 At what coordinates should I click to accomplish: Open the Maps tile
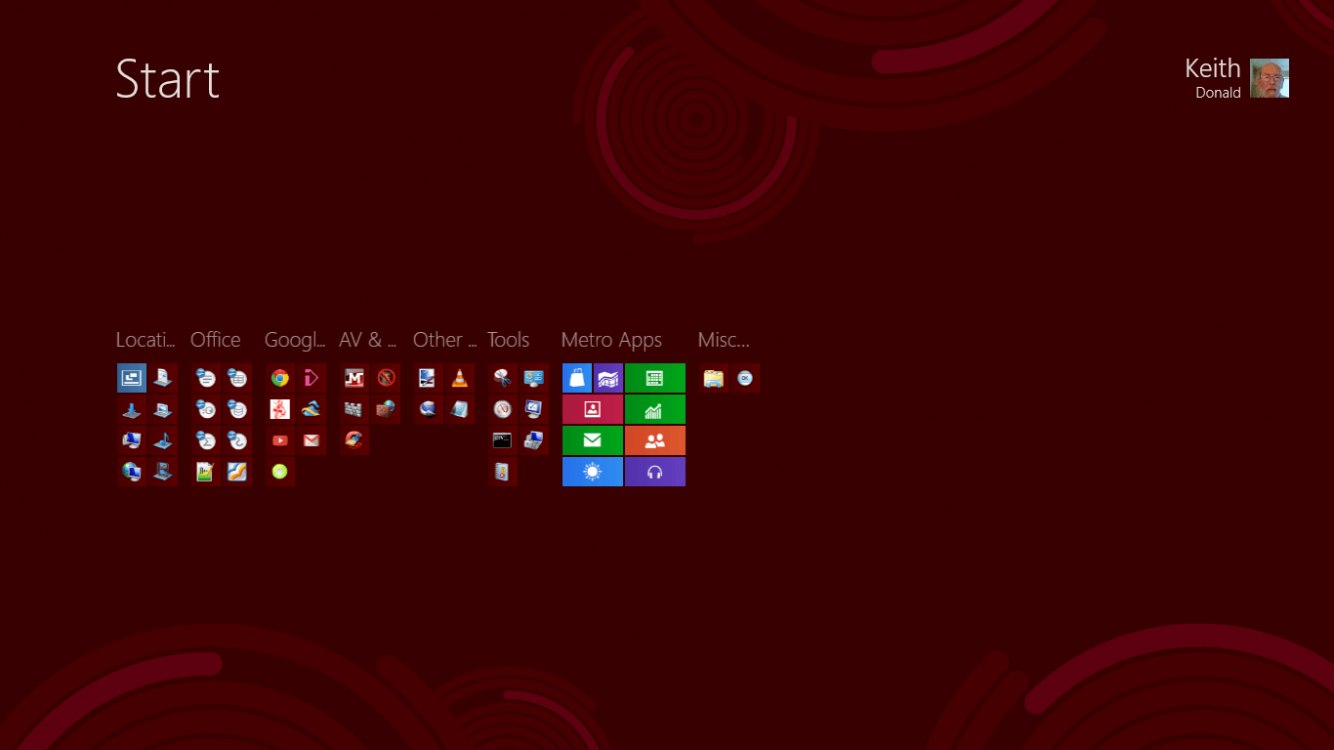pyautogui.click(x=608, y=378)
